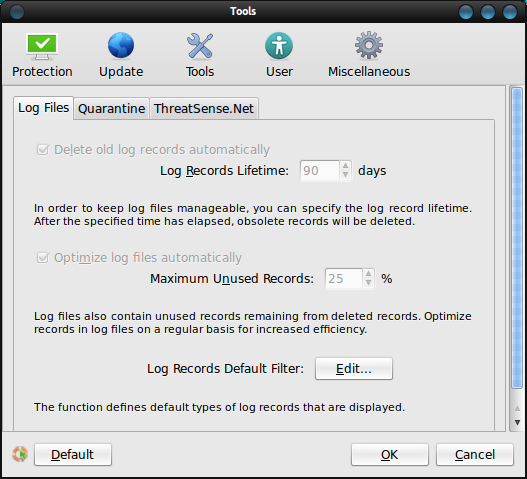
Task: Dismiss the dialog with Cancel
Action: point(475,454)
